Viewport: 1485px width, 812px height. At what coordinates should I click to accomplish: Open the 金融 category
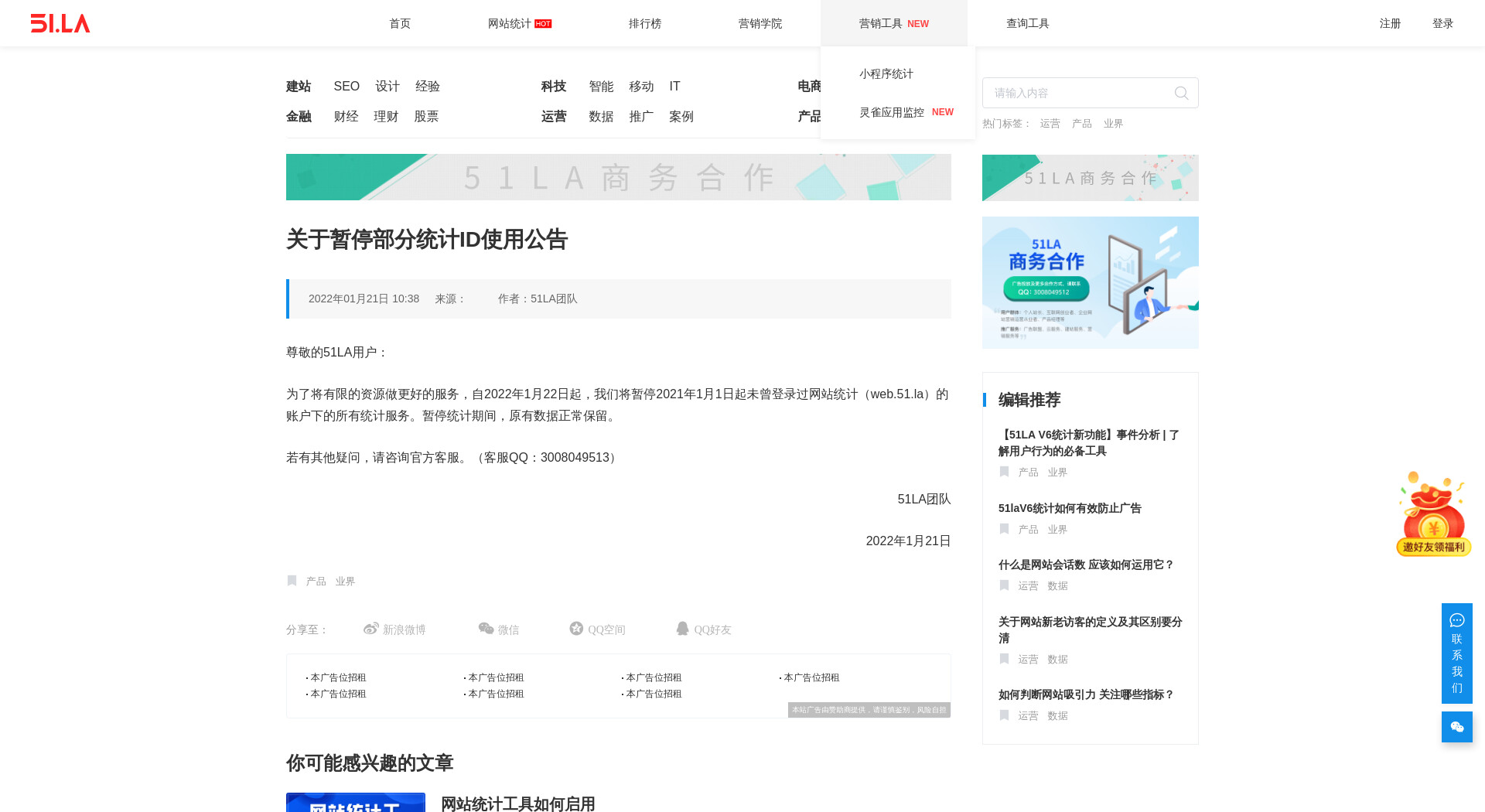pos(299,116)
